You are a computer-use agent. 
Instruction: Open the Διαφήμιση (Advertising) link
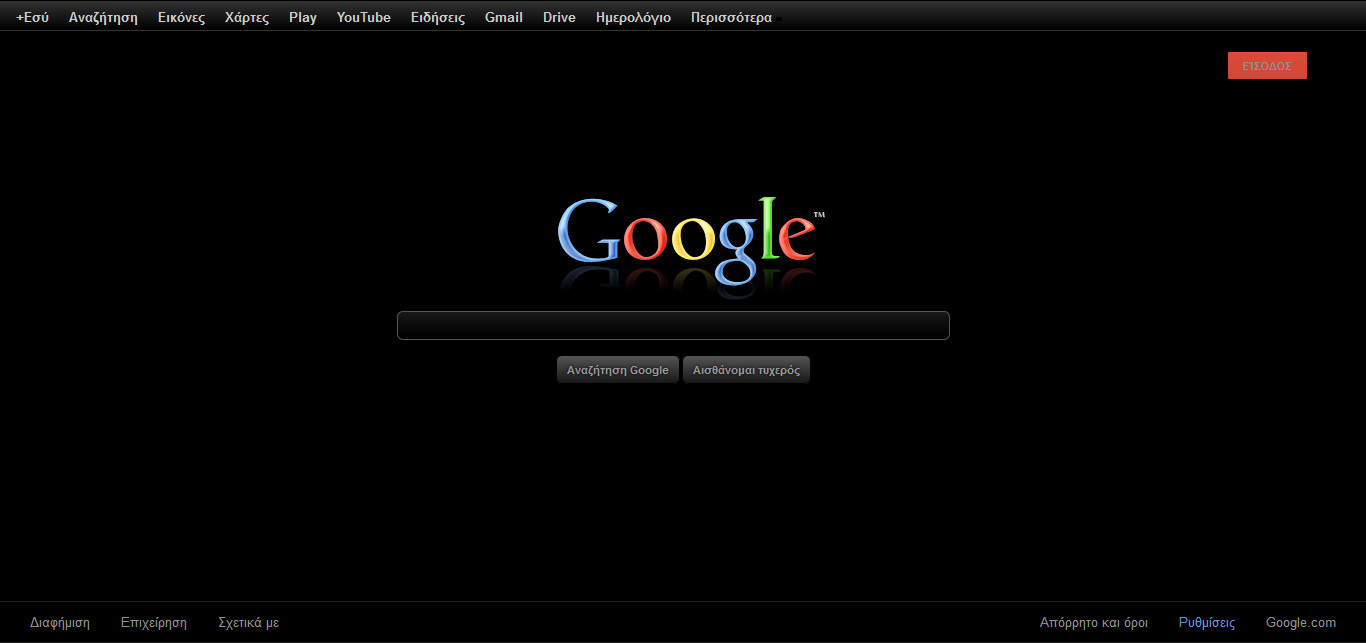(60, 621)
